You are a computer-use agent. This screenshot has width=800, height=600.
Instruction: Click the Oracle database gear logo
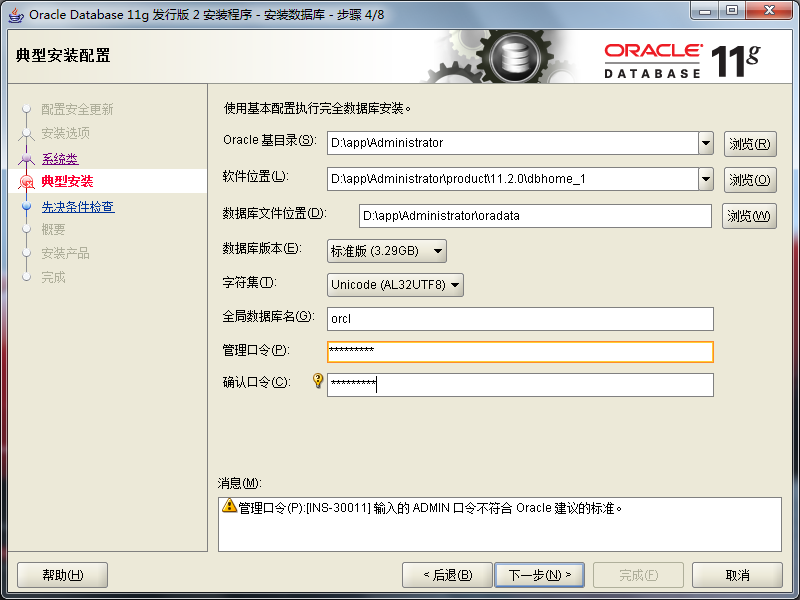click(514, 57)
